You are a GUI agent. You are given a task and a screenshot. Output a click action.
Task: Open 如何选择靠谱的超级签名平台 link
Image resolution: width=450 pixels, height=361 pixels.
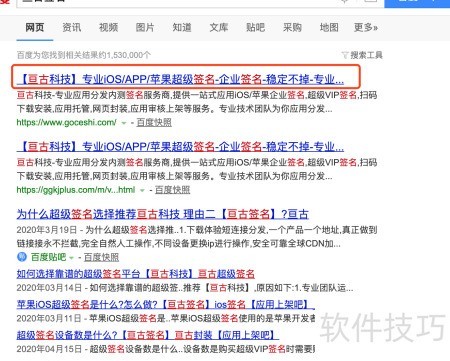pyautogui.click(x=136, y=274)
